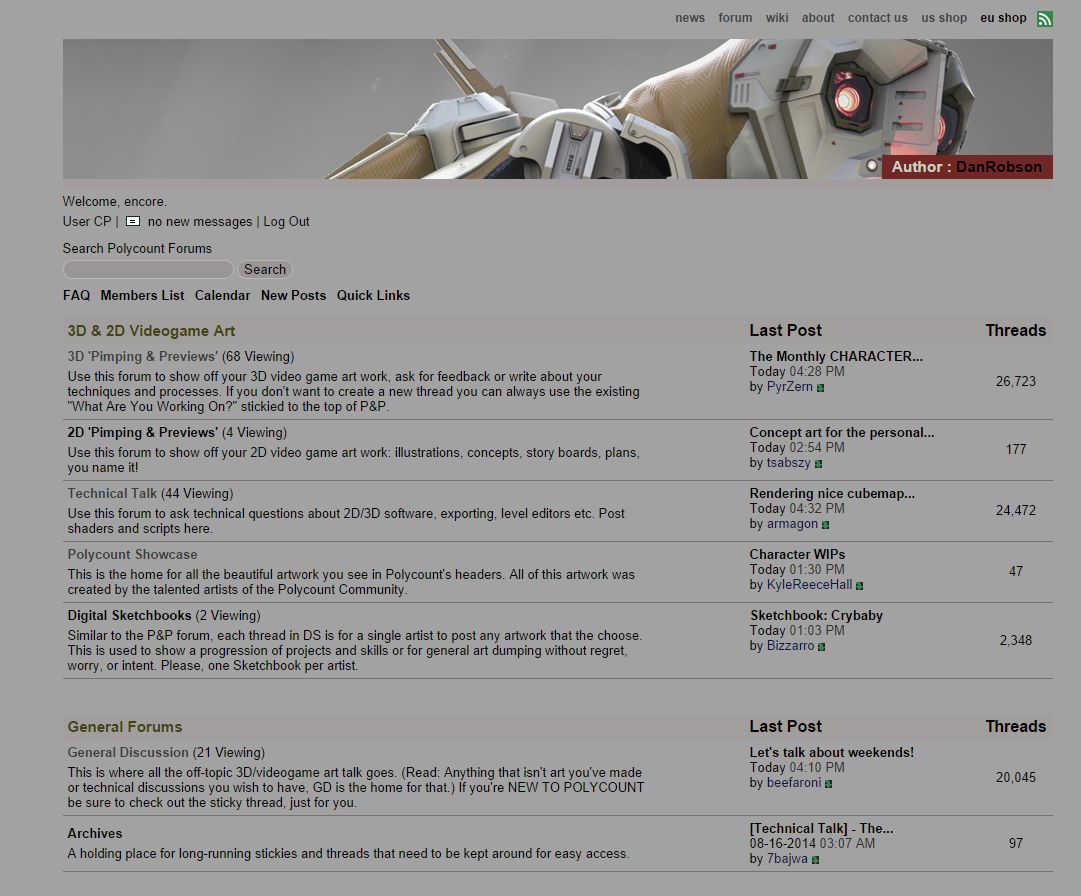Image resolution: width=1081 pixels, height=896 pixels.
Task: Go to last post icon next to PyrZern
Action: 820,388
